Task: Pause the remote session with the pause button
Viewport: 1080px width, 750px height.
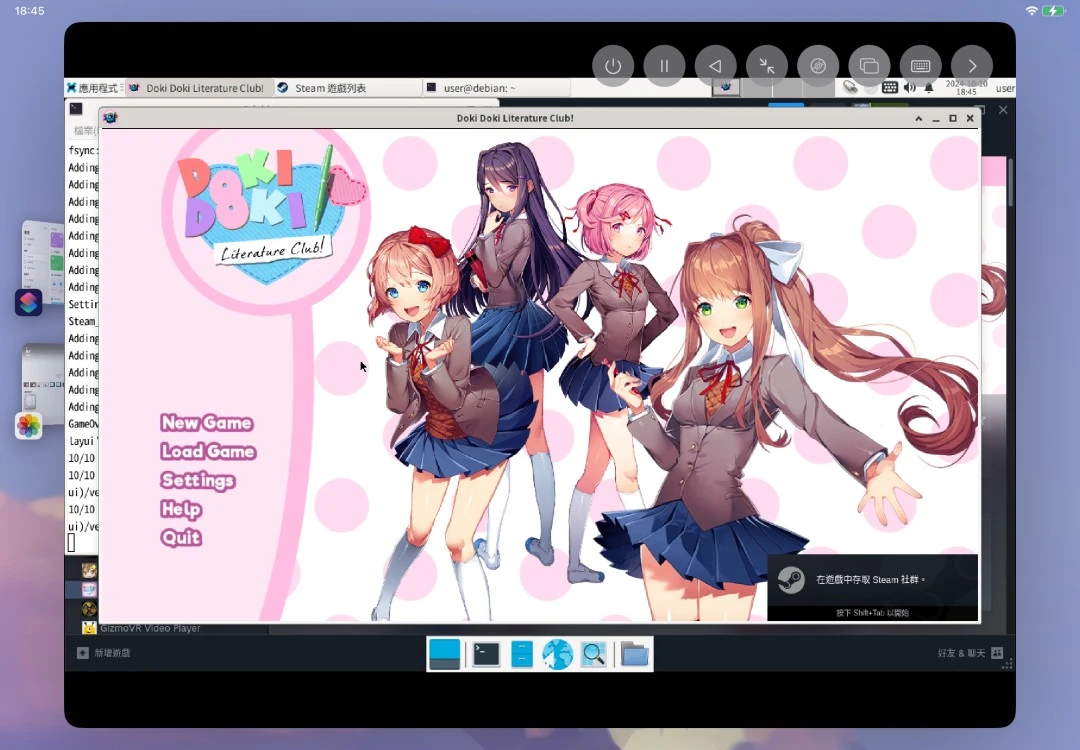Action: [x=664, y=66]
